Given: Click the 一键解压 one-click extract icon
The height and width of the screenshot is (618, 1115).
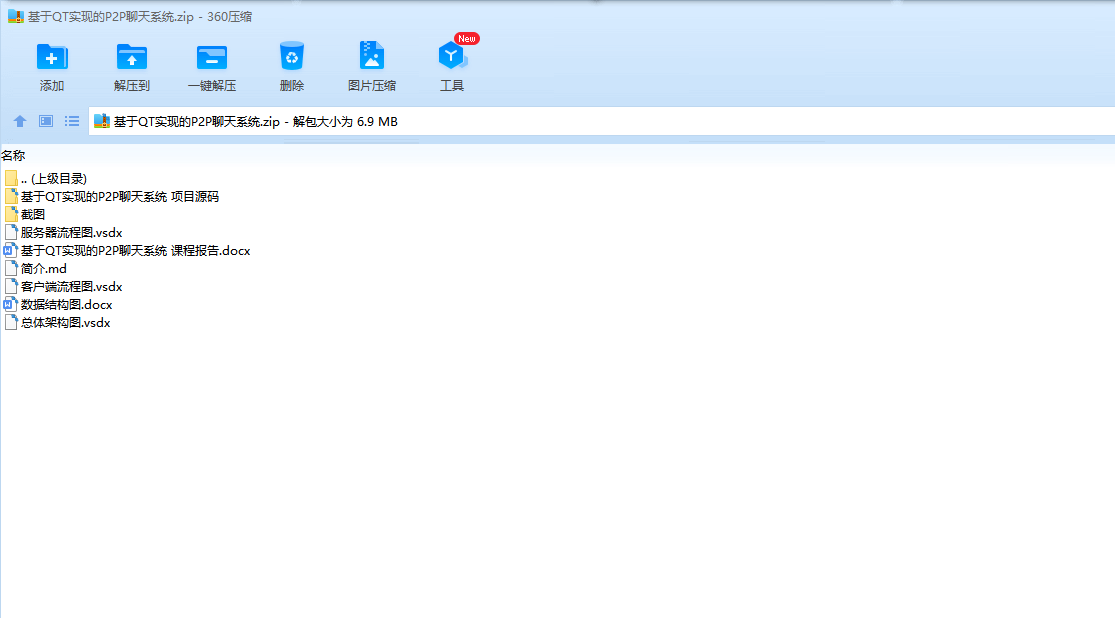Looking at the screenshot, I should pos(211,57).
